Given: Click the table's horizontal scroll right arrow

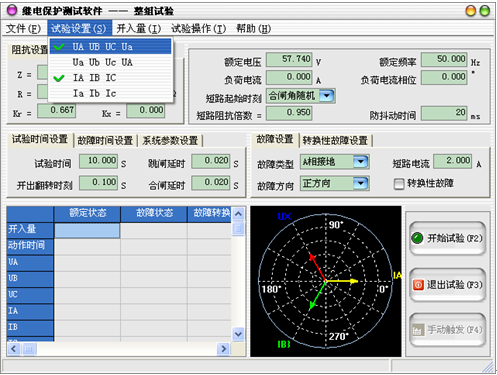Looking at the screenshot, I should [x=223, y=349].
